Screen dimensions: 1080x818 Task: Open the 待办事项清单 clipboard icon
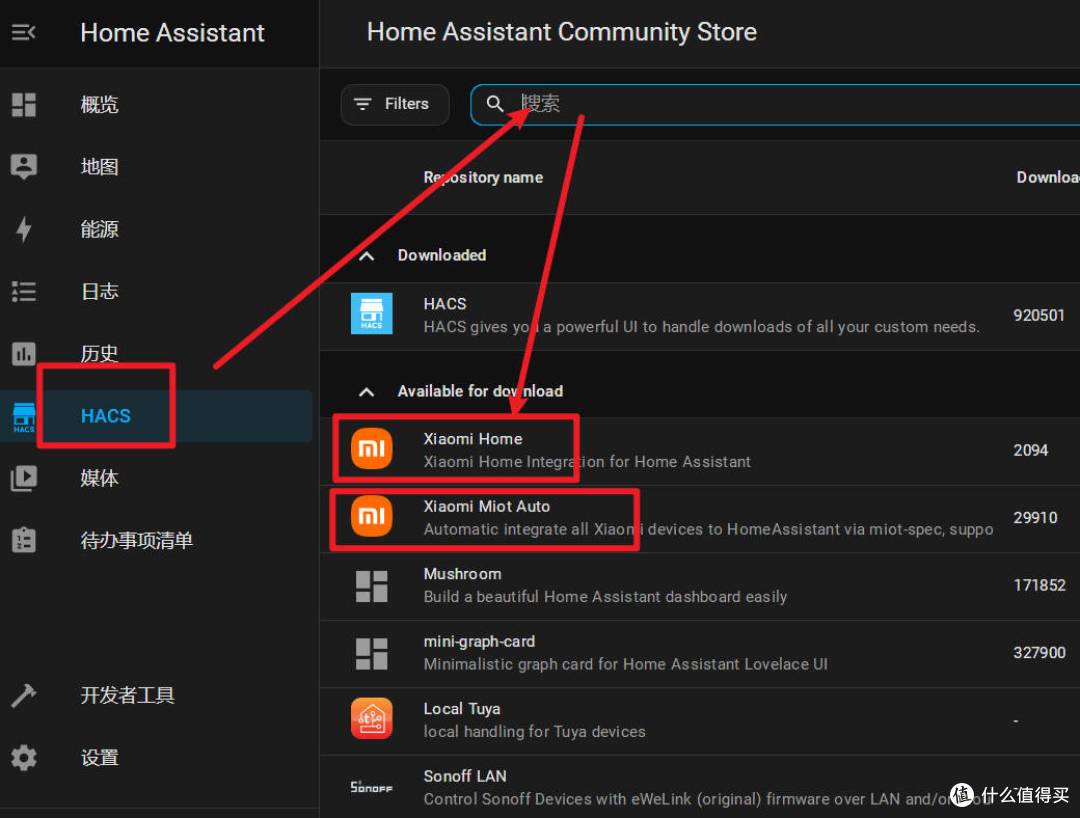point(24,541)
